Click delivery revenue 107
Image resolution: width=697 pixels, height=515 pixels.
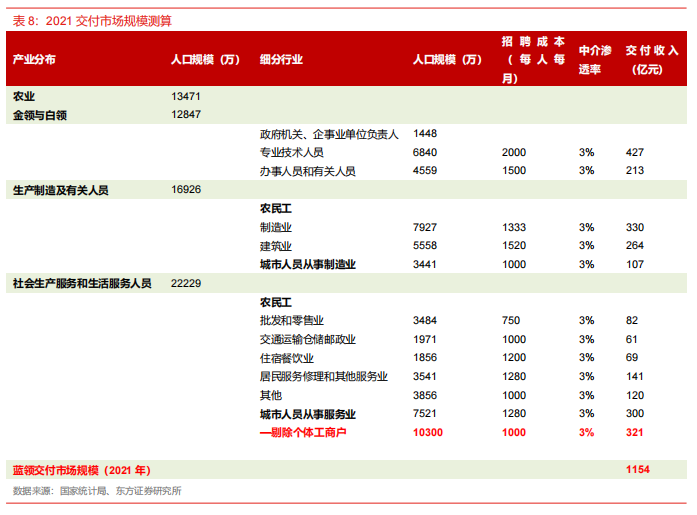pyautogui.click(x=635, y=264)
